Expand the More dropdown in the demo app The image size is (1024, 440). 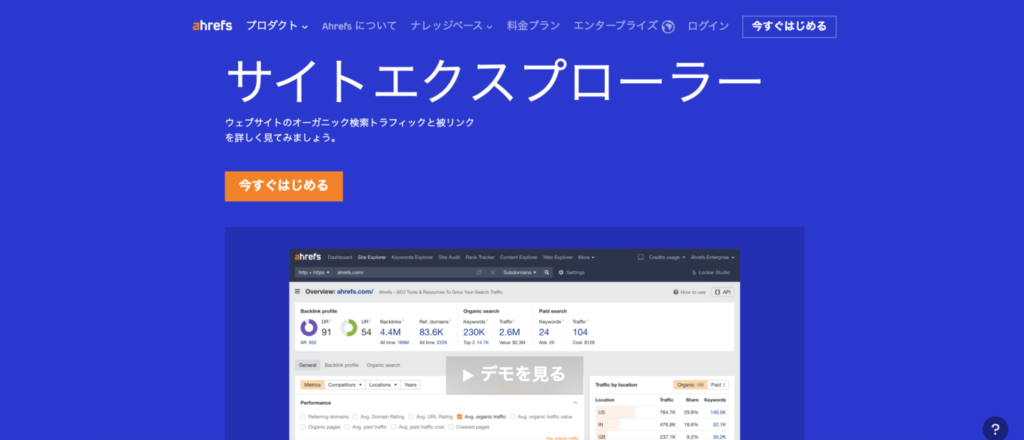tap(586, 257)
